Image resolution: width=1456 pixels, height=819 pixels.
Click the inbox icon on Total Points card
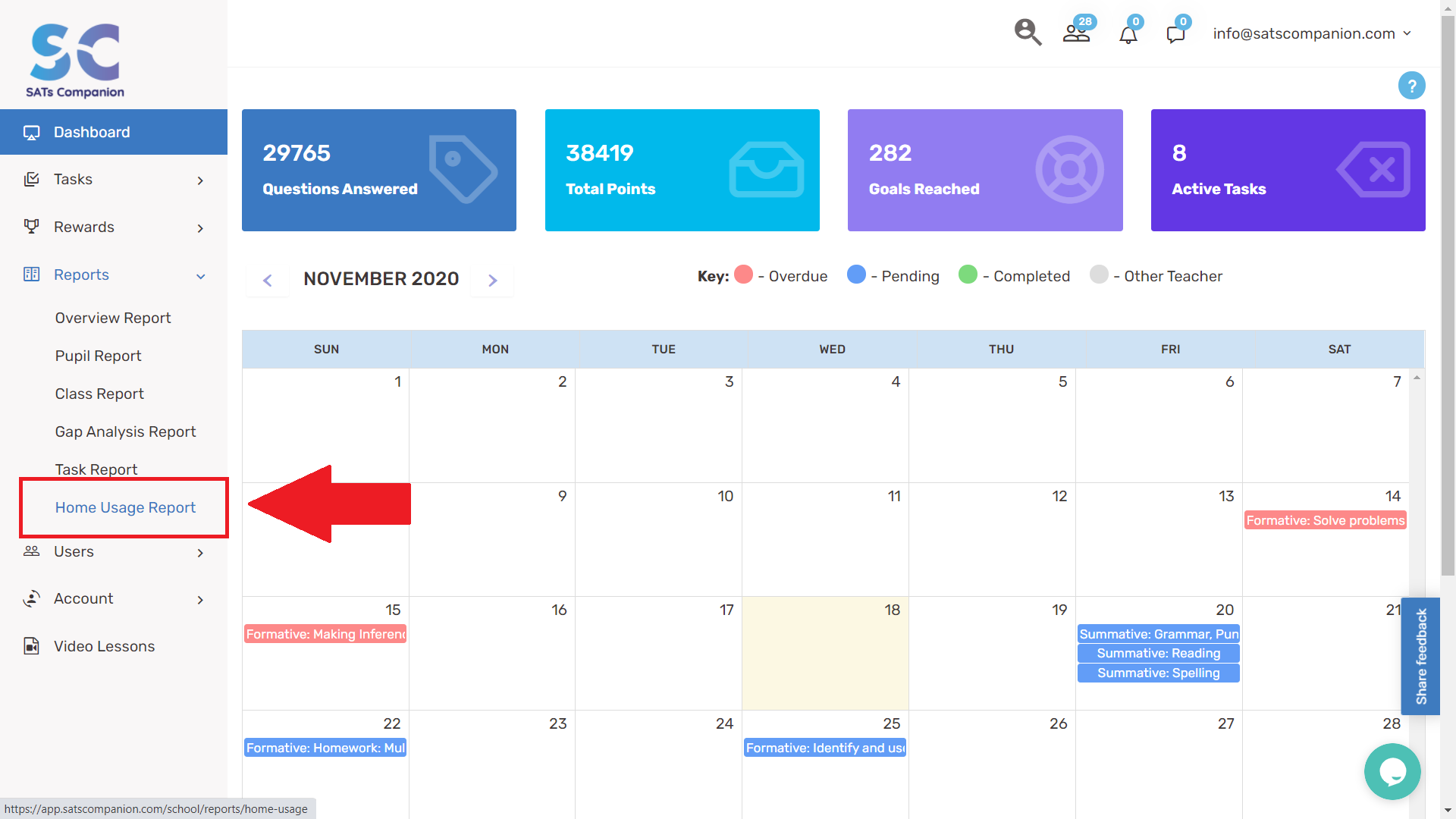(766, 170)
